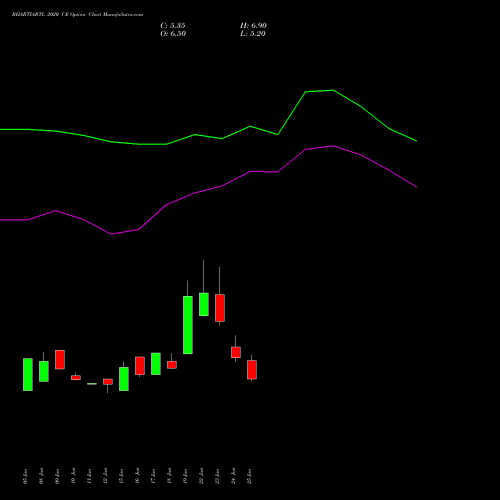Click the first green candle above 05 Jun
This screenshot has width=500, height=500.
[x=28, y=374]
